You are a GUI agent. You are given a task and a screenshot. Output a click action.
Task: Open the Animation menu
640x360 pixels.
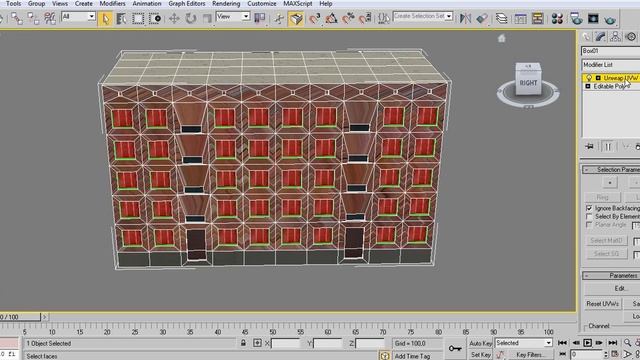[x=147, y=4]
